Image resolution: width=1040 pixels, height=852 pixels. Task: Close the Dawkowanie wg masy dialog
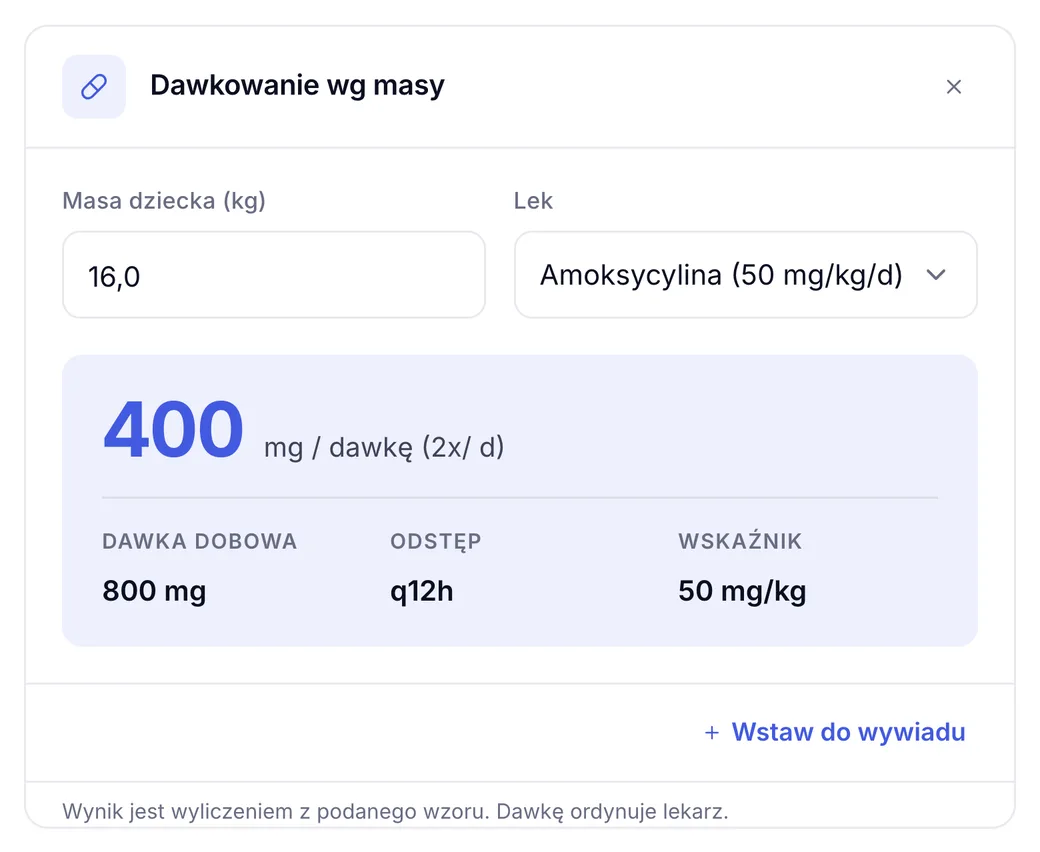pyautogui.click(x=953, y=87)
